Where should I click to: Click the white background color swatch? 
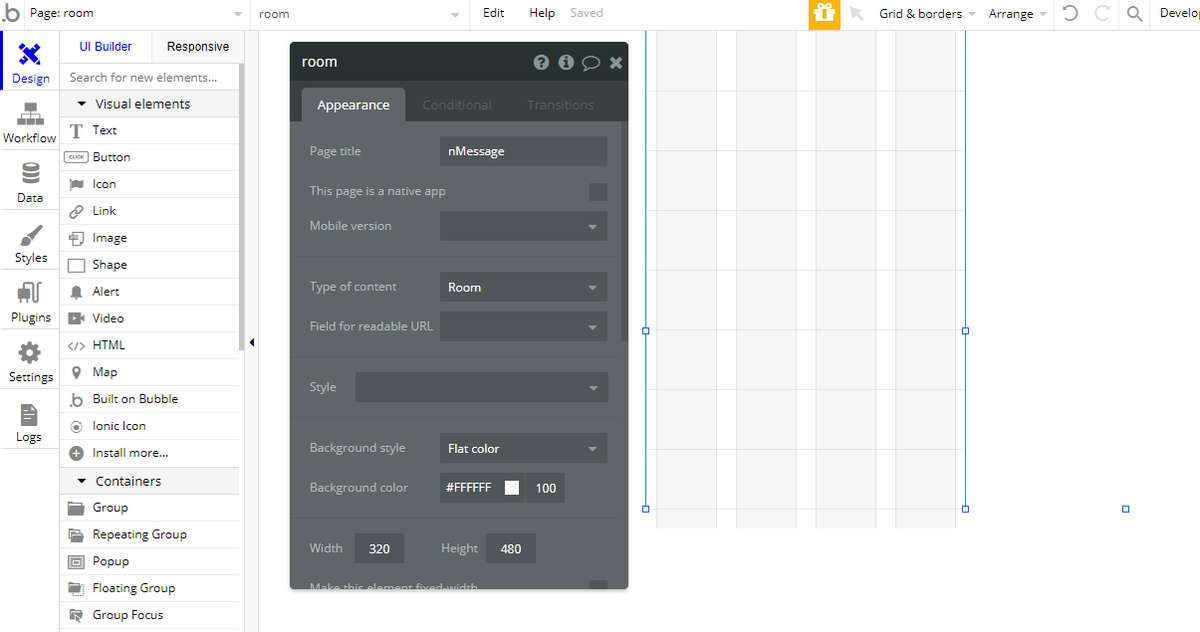(512, 488)
